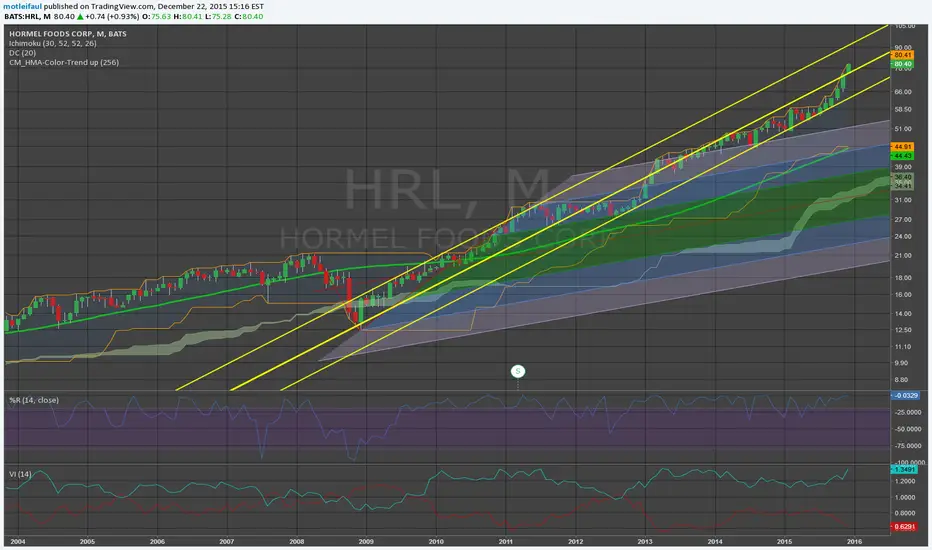Screen dimensions: 932x550
Task: Click the -50.0000 level on %R axis
Action: pos(908,429)
